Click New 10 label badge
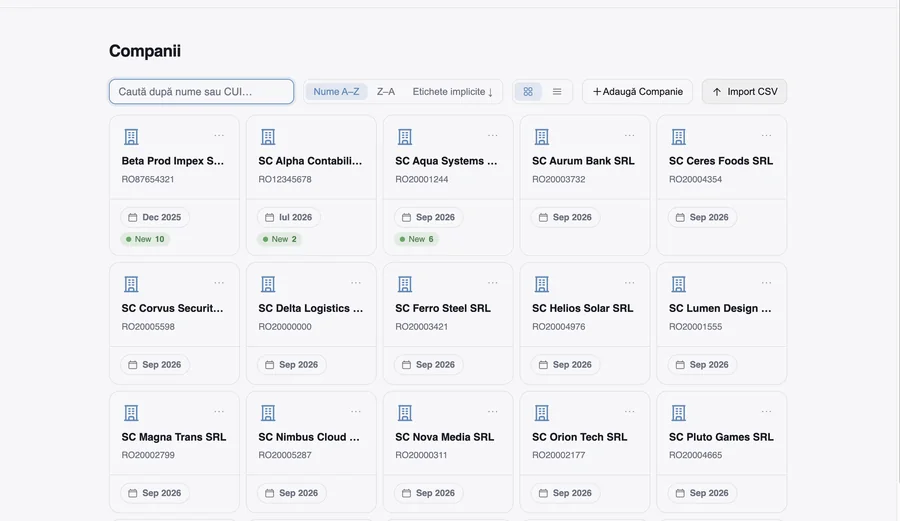This screenshot has height=521, width=900. coord(145,239)
